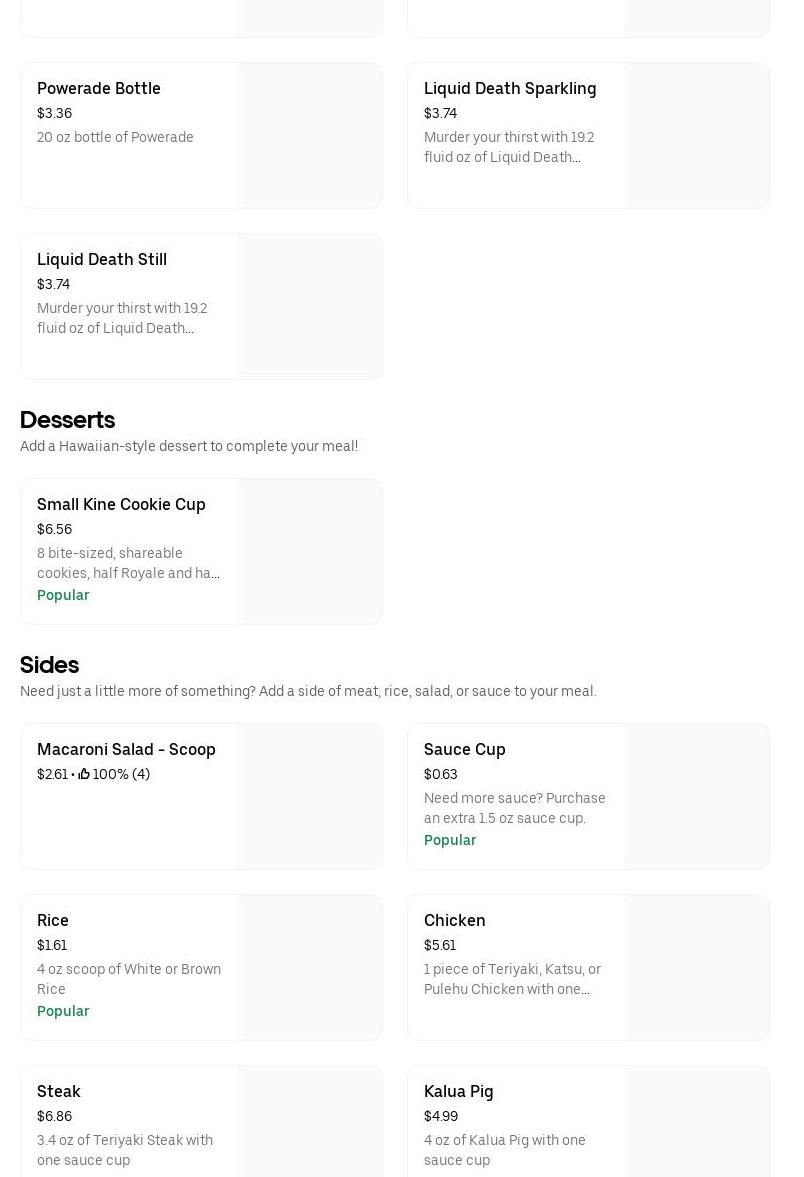Viewport: 804px width, 1177px height.
Task: Select the Liquid Death Sparkling title
Action: pos(510,89)
